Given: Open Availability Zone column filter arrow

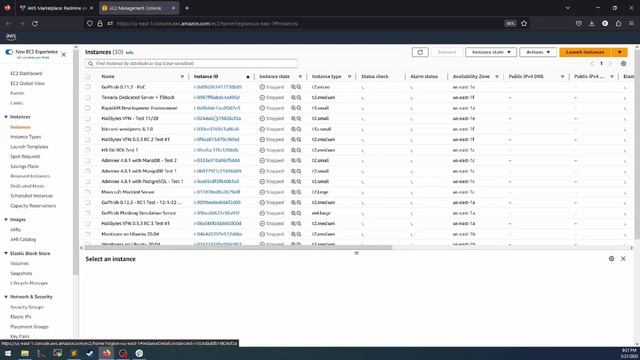Looking at the screenshot, I should tap(497, 76).
